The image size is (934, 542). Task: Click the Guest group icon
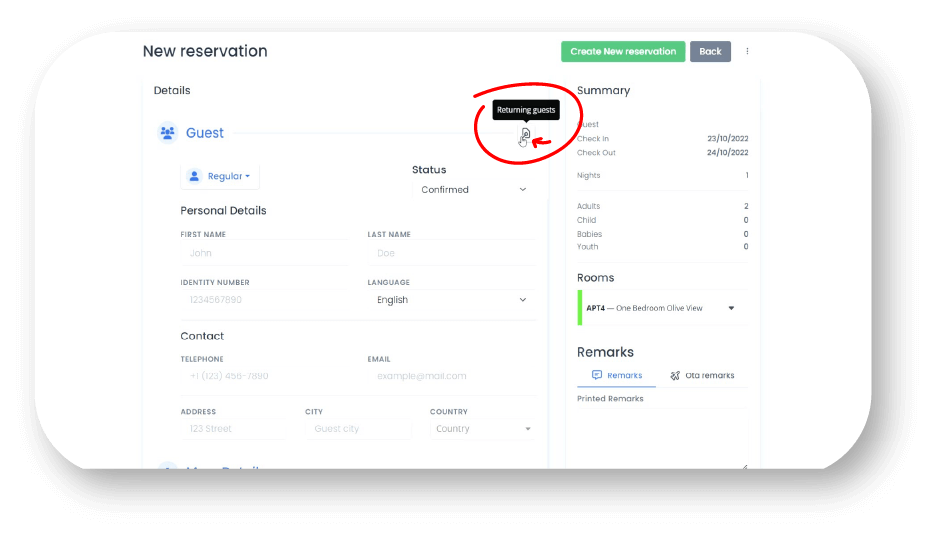[167, 132]
